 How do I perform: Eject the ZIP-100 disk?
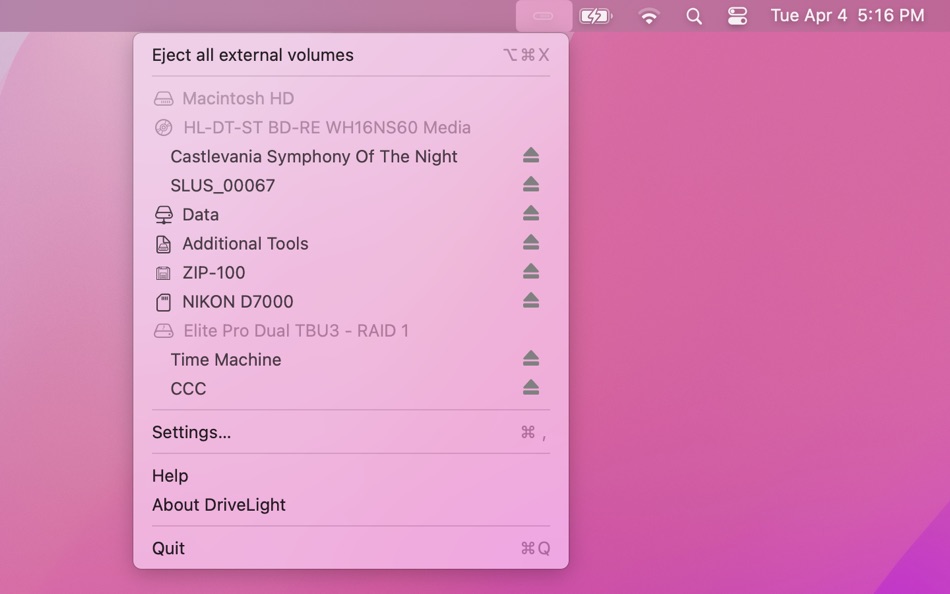(531, 272)
